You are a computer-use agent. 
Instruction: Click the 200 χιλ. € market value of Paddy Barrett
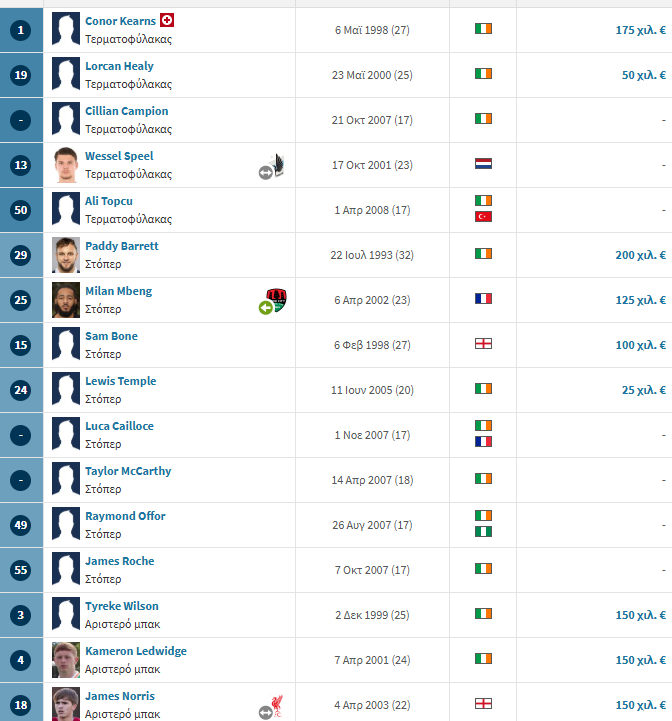[x=641, y=255]
